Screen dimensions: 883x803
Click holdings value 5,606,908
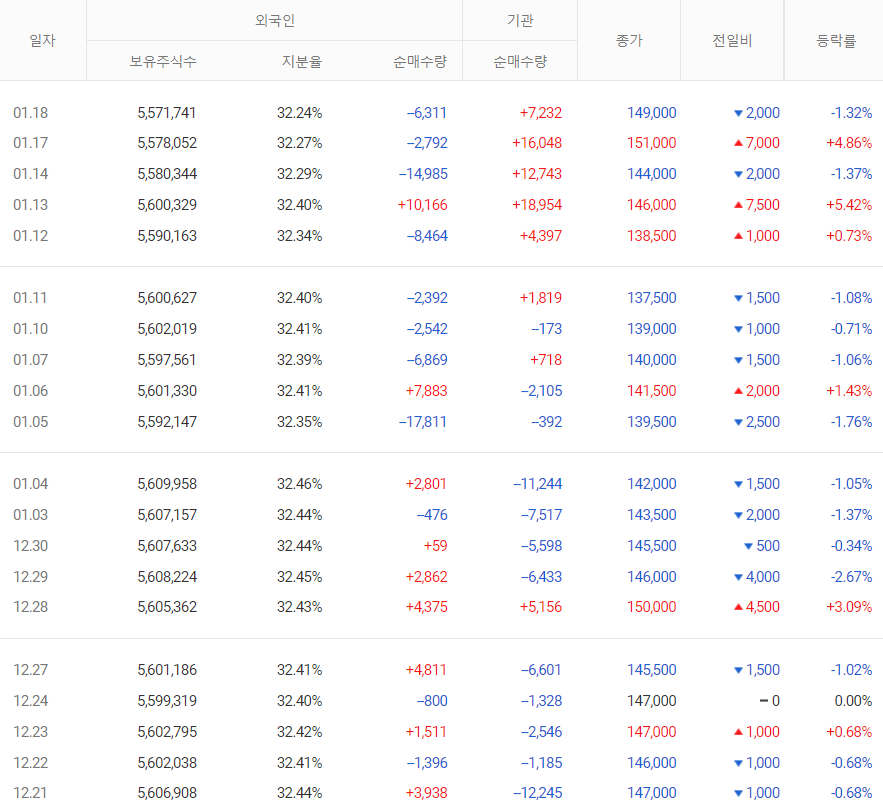point(167,793)
